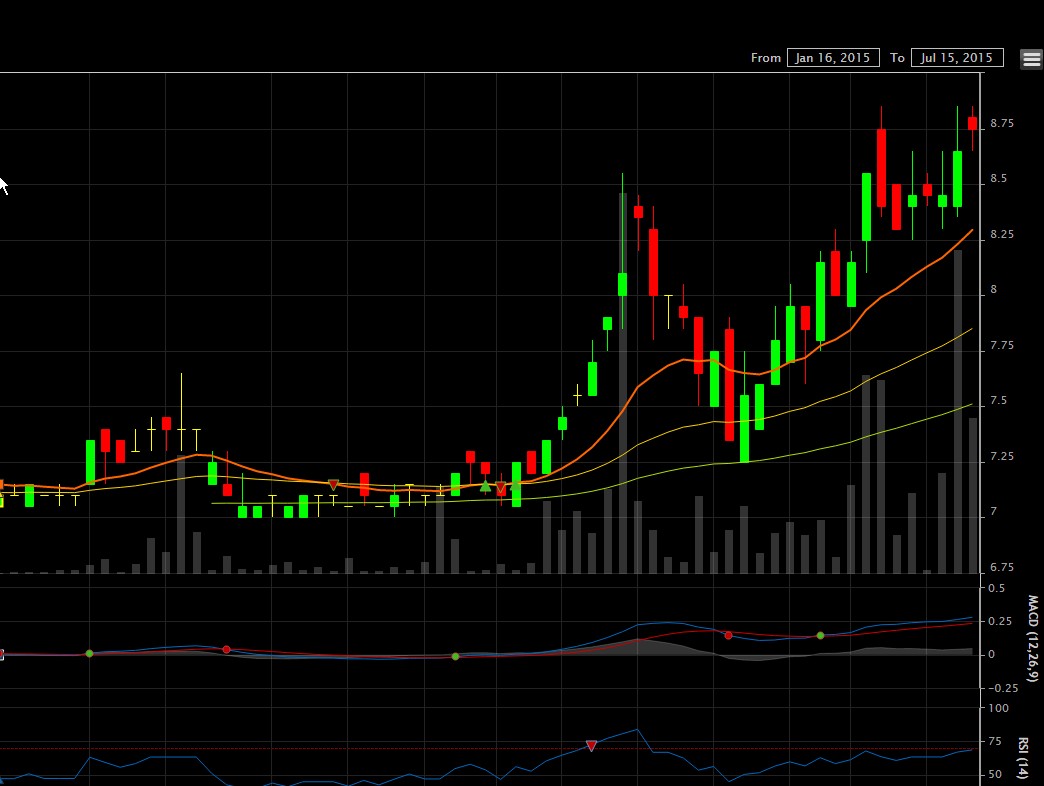1044x786 pixels.
Task: Click the earliest green MACD crossover dot
Action: (89, 654)
